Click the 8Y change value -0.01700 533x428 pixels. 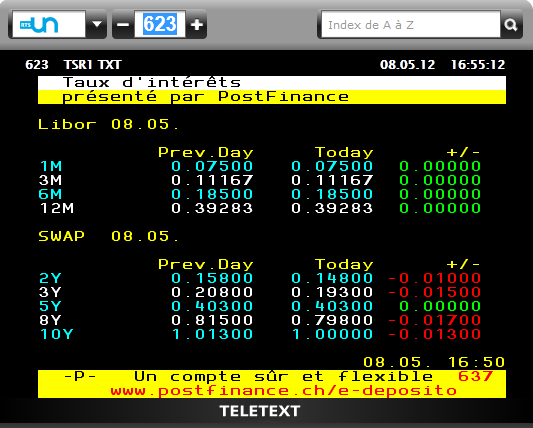[x=434, y=320]
